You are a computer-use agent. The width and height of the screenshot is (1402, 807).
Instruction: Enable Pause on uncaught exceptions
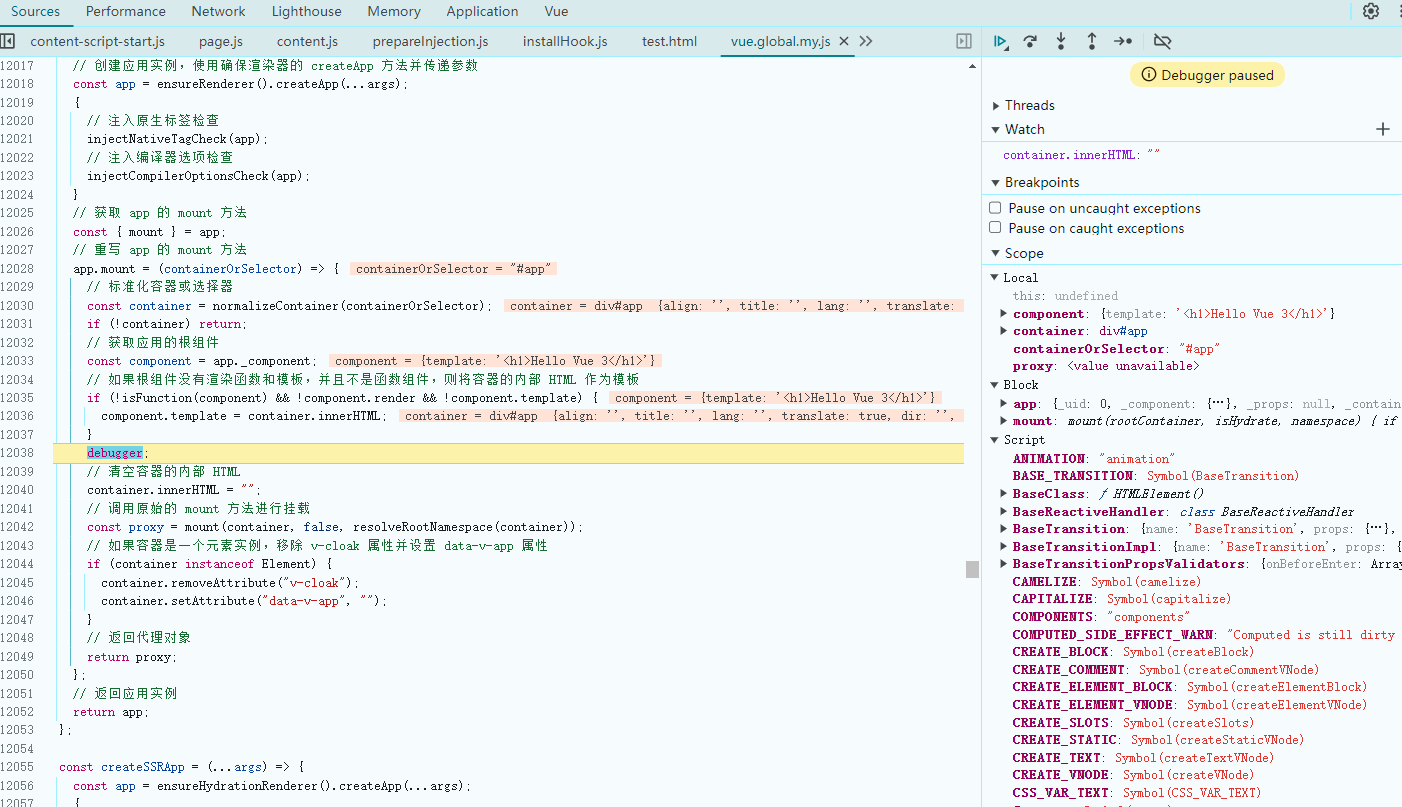click(x=995, y=208)
